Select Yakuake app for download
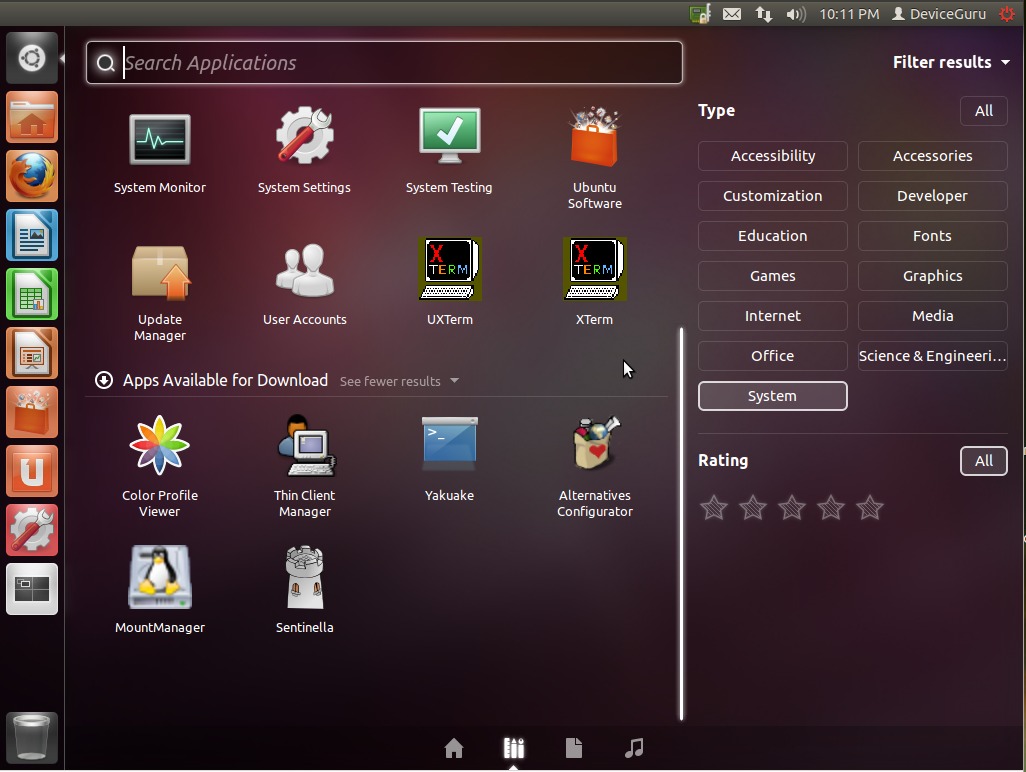The width and height of the screenshot is (1026, 772). pyautogui.click(x=450, y=459)
